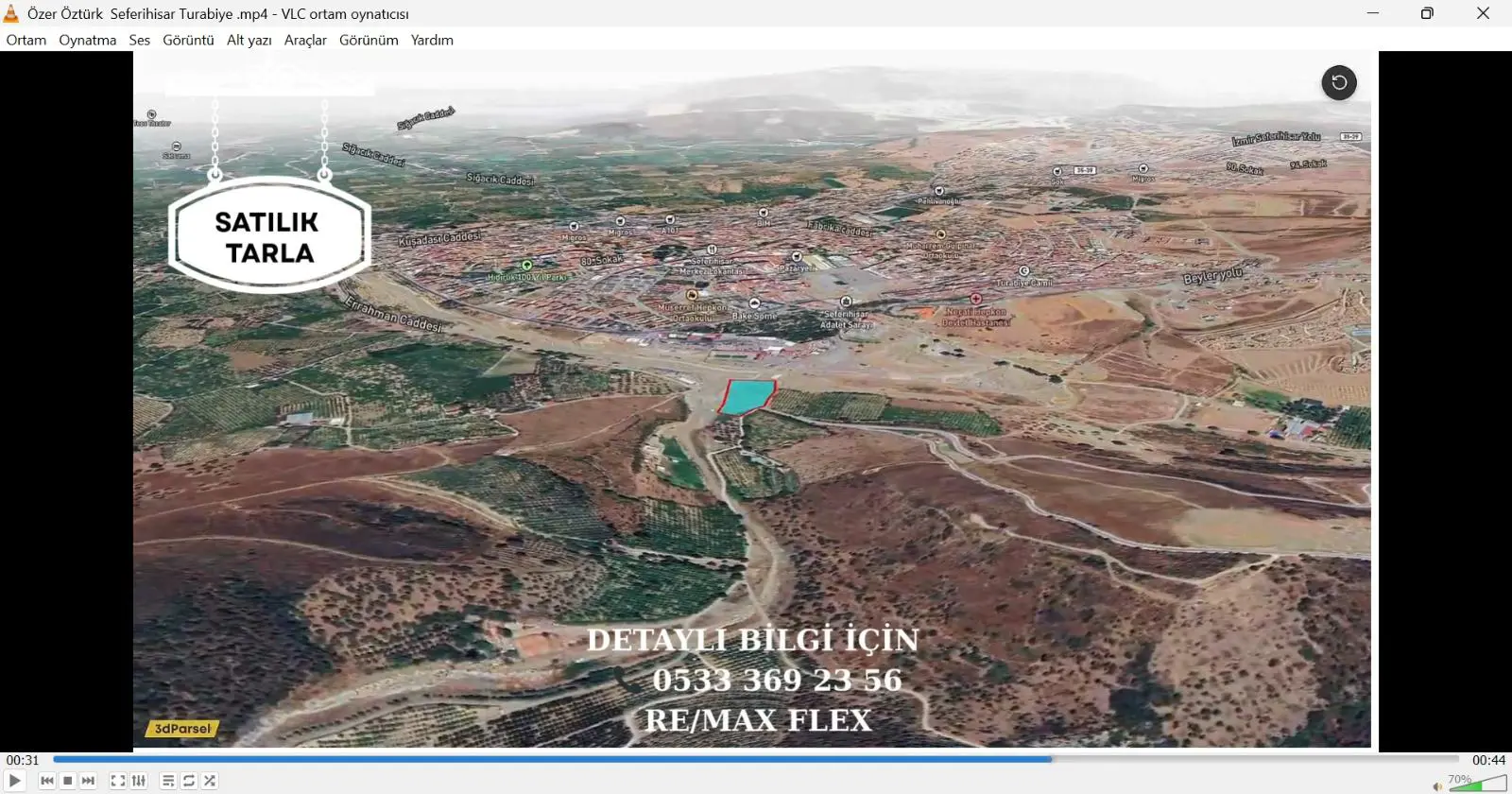
Task: Mute audio via speaker icon
Action: (x=1437, y=786)
